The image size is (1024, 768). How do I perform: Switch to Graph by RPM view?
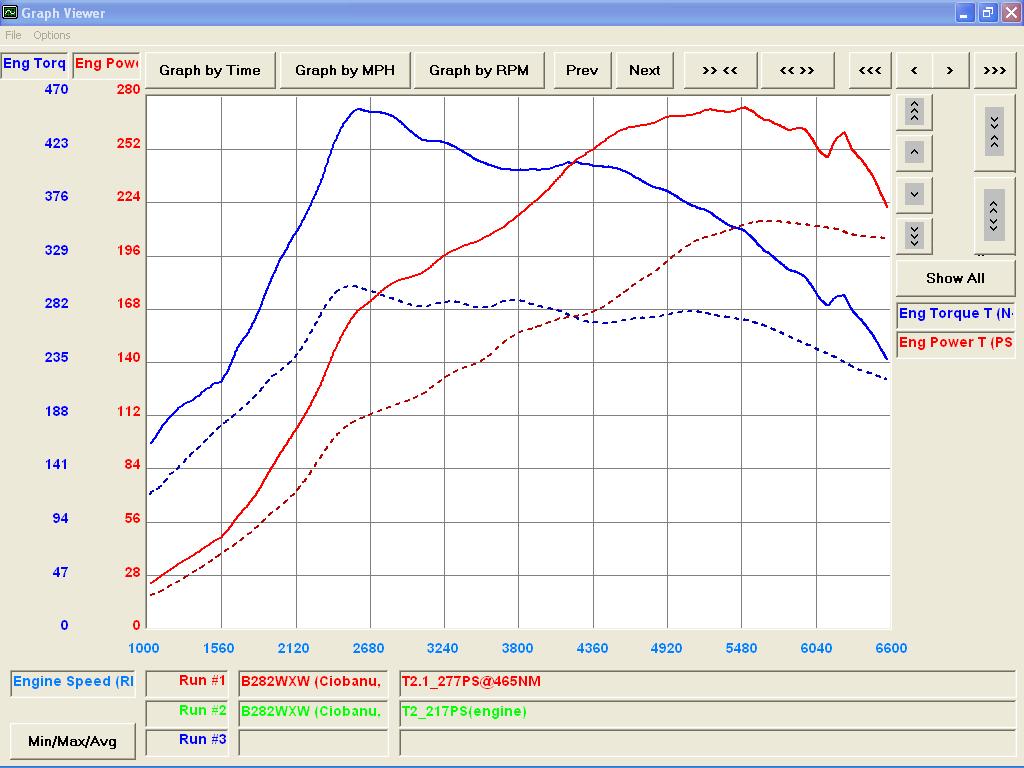point(479,71)
